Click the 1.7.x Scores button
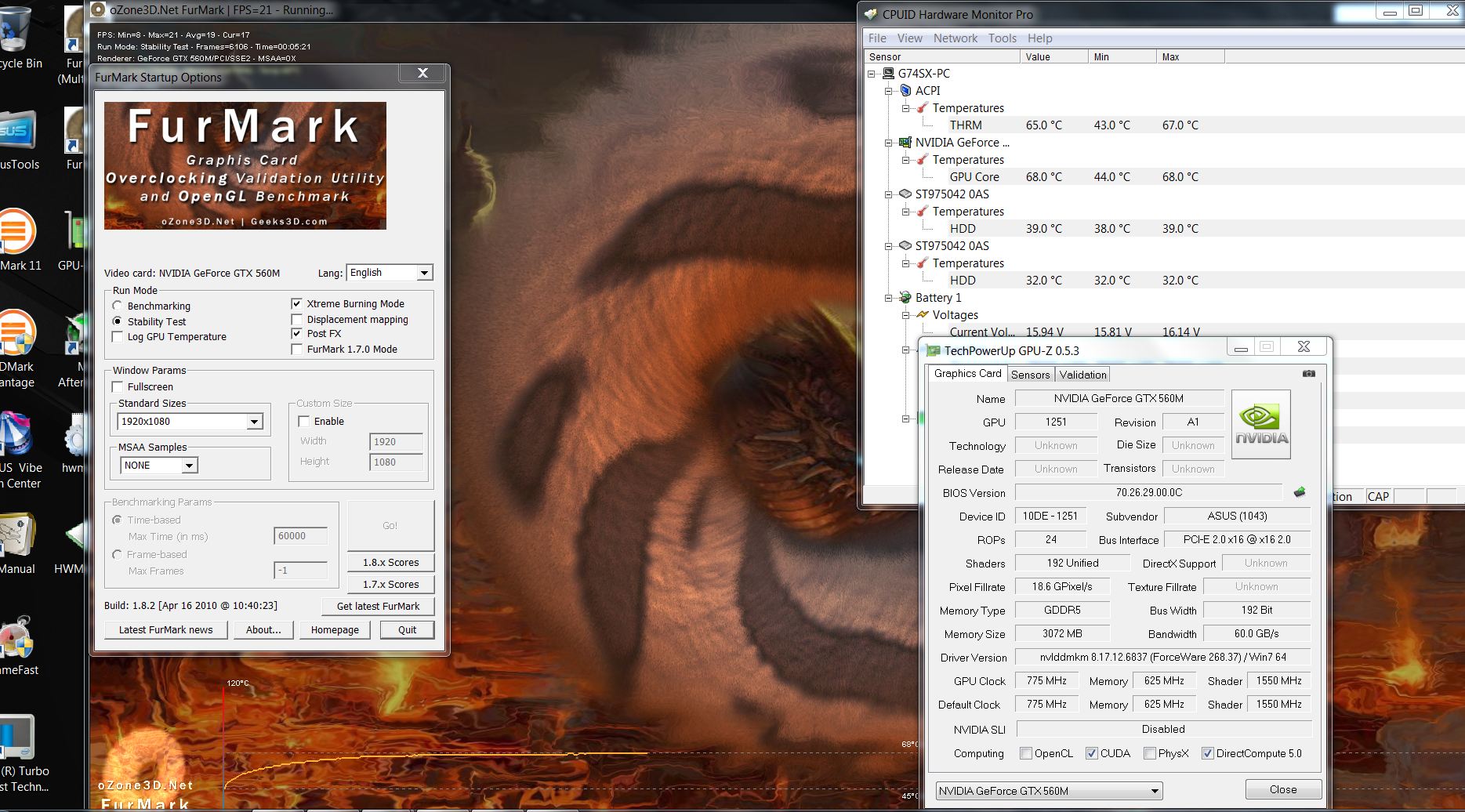The height and width of the screenshot is (812, 1465). pyautogui.click(x=390, y=584)
